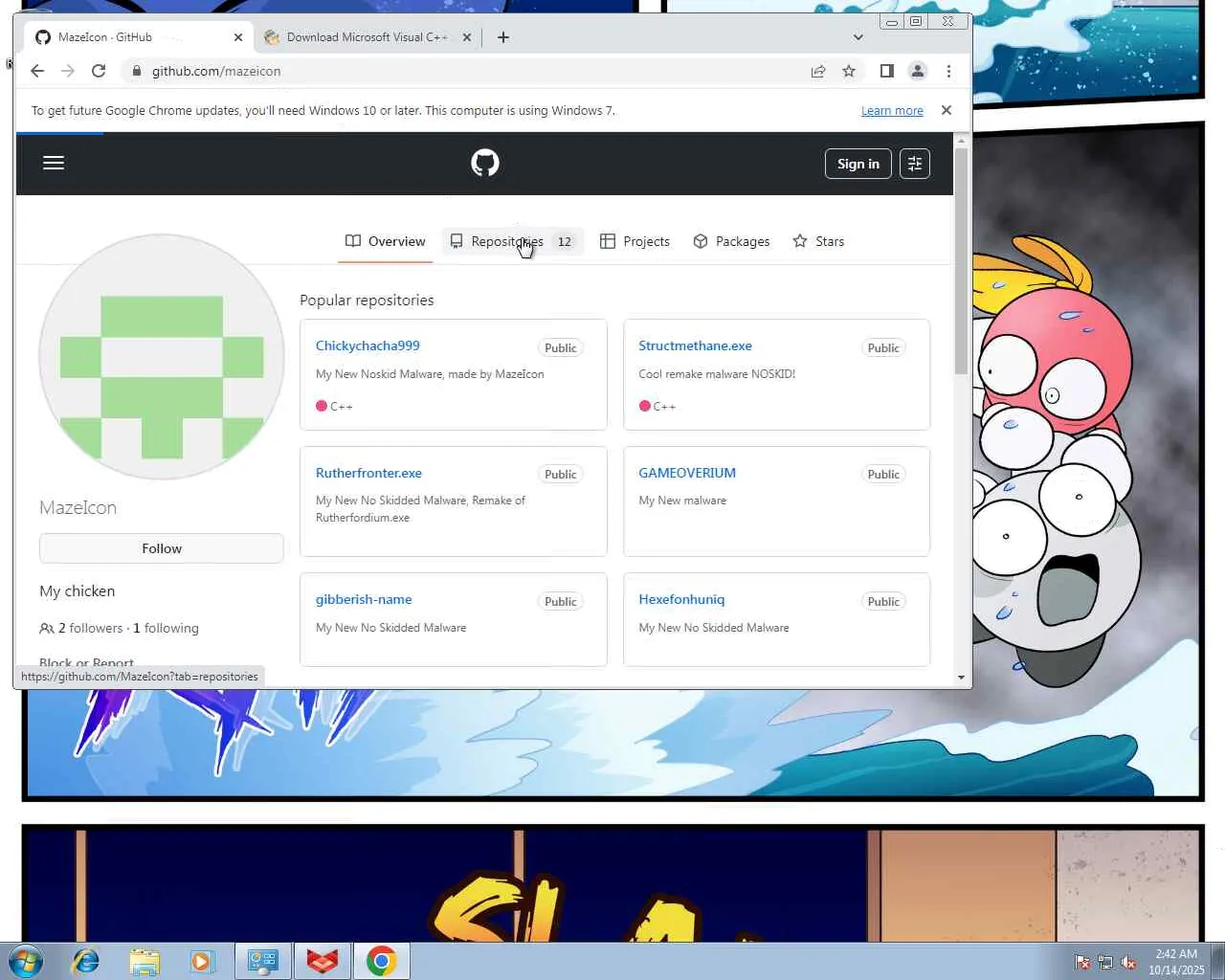Click the Sign in button

pyautogui.click(x=858, y=164)
